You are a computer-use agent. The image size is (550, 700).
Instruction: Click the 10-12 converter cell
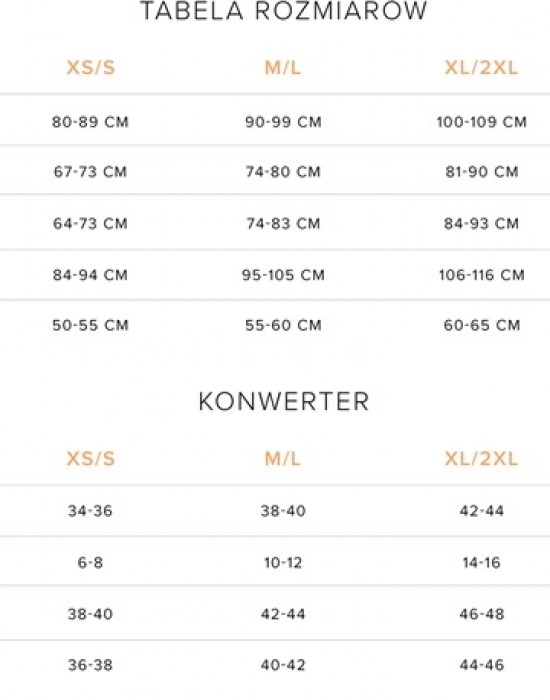tap(283, 562)
